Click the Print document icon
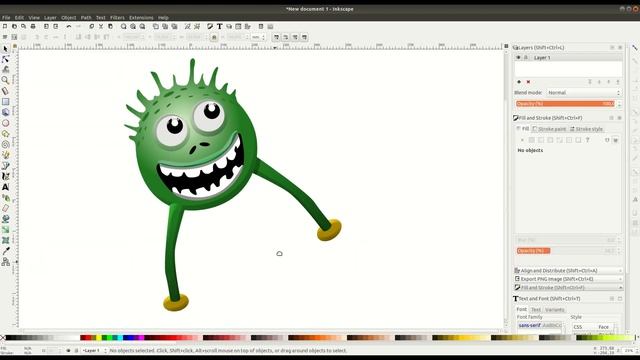 click(33, 26)
